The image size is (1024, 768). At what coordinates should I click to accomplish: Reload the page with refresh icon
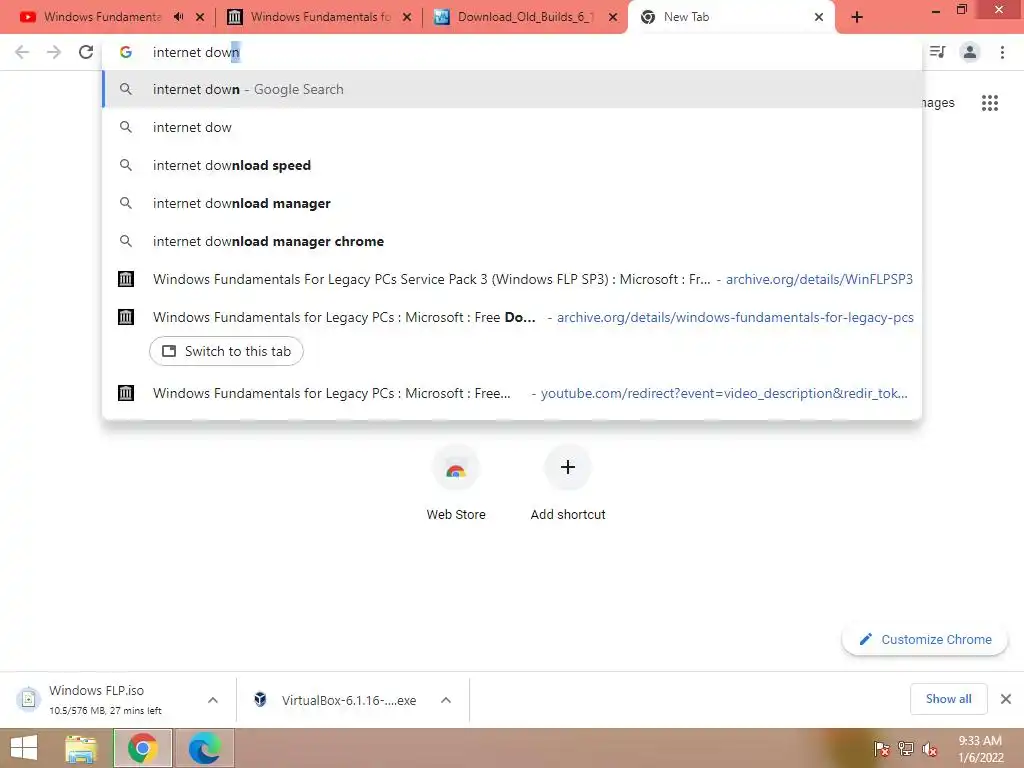[x=86, y=52]
